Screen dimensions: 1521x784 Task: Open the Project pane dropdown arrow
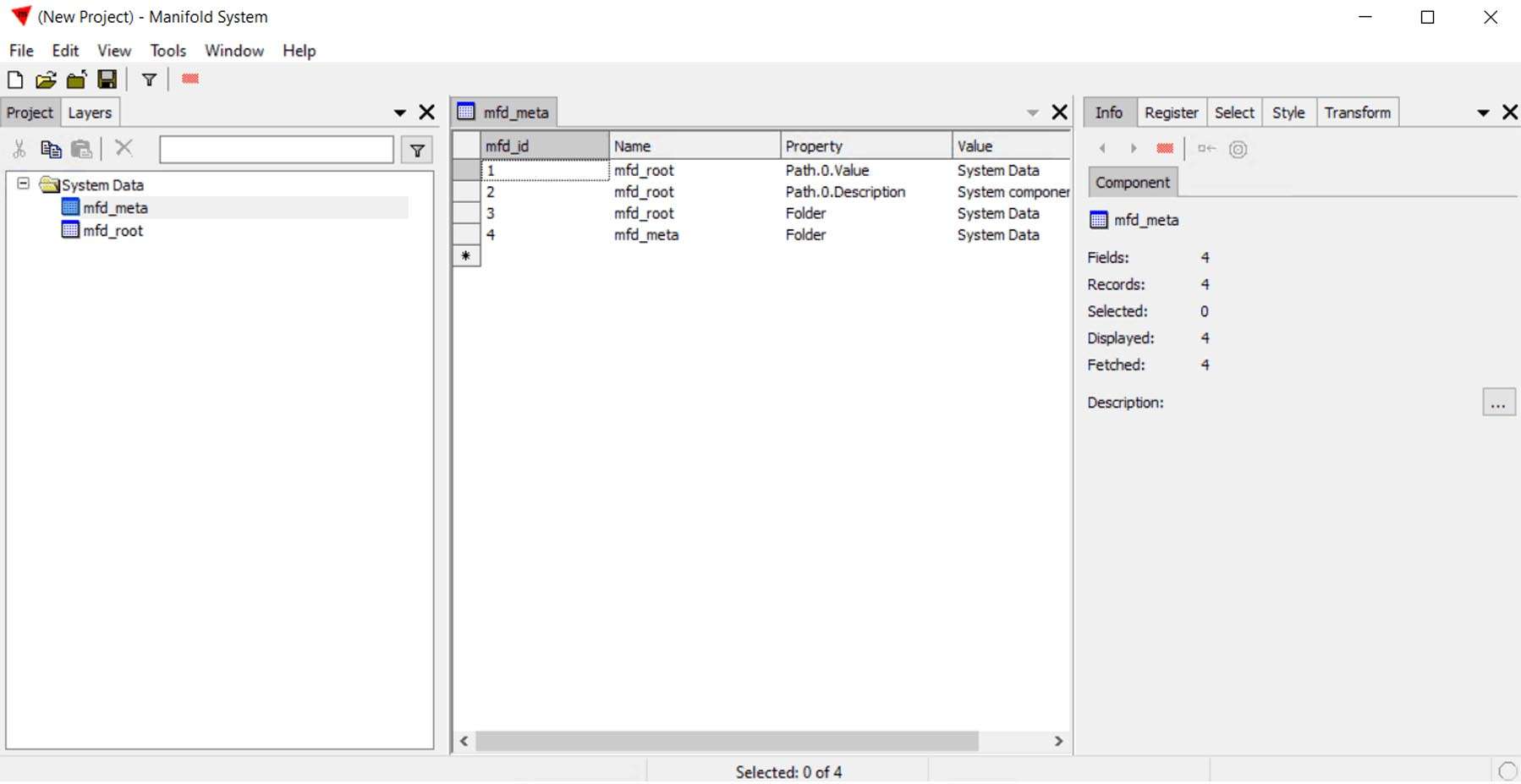coord(399,112)
